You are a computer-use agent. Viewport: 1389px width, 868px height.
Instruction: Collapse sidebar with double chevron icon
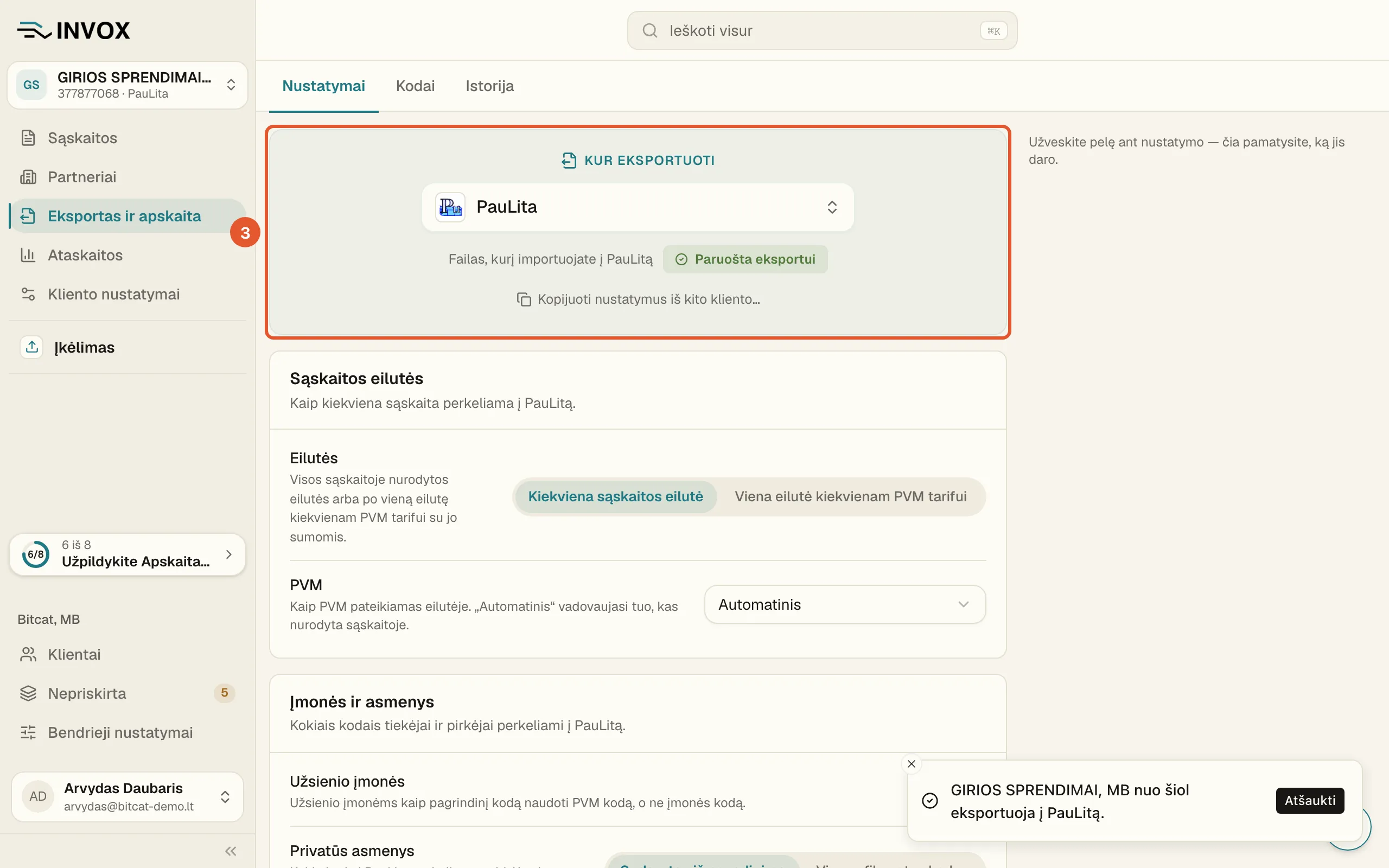pyautogui.click(x=231, y=851)
